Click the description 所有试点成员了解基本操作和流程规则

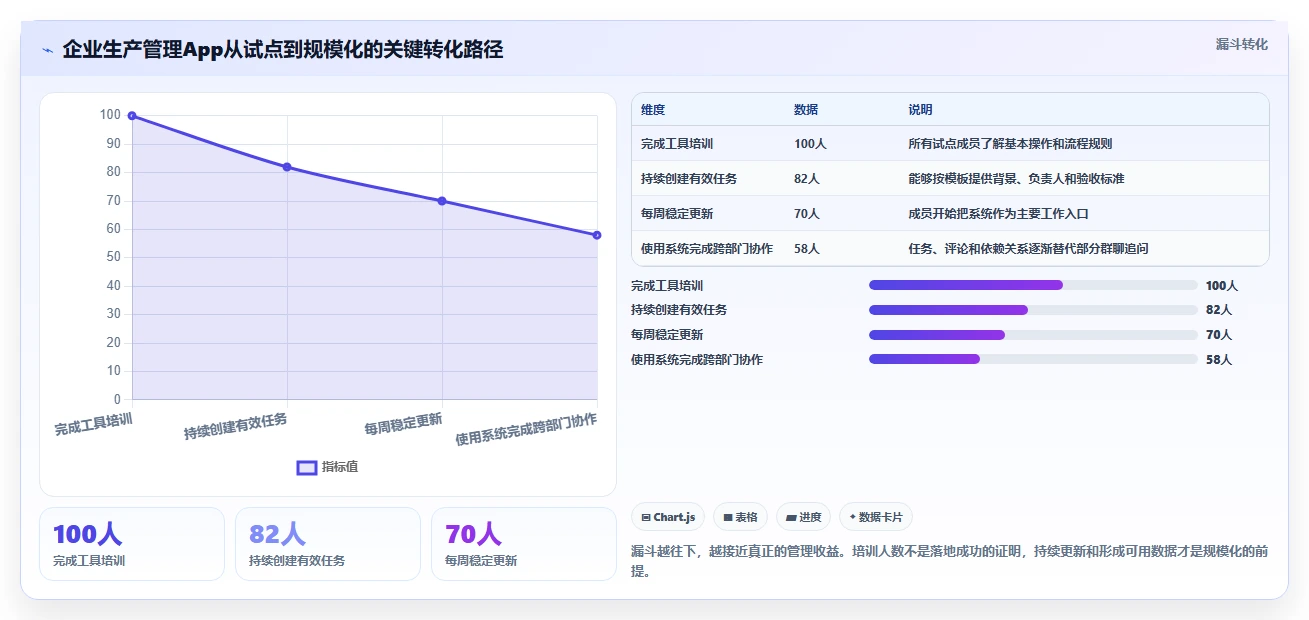tap(1010, 144)
